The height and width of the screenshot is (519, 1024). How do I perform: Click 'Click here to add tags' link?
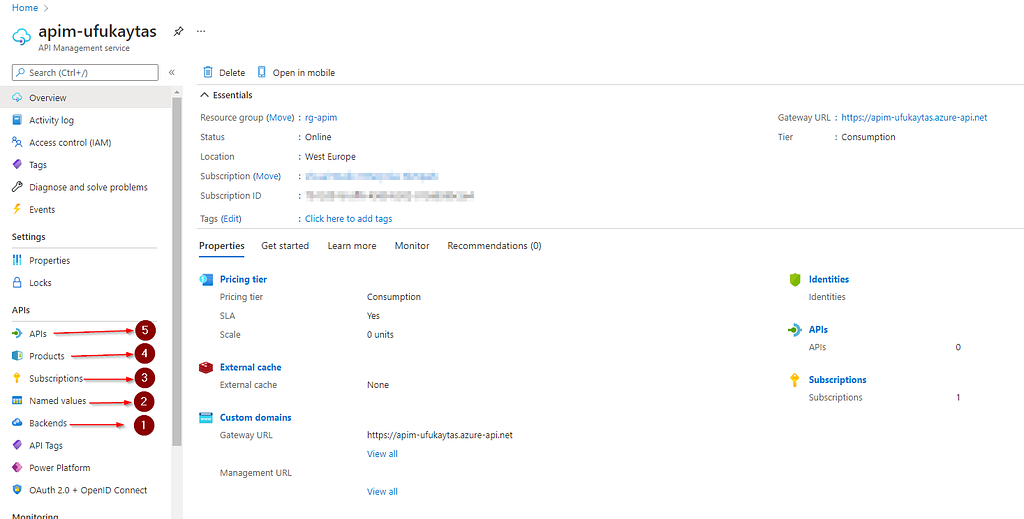pyautogui.click(x=349, y=219)
